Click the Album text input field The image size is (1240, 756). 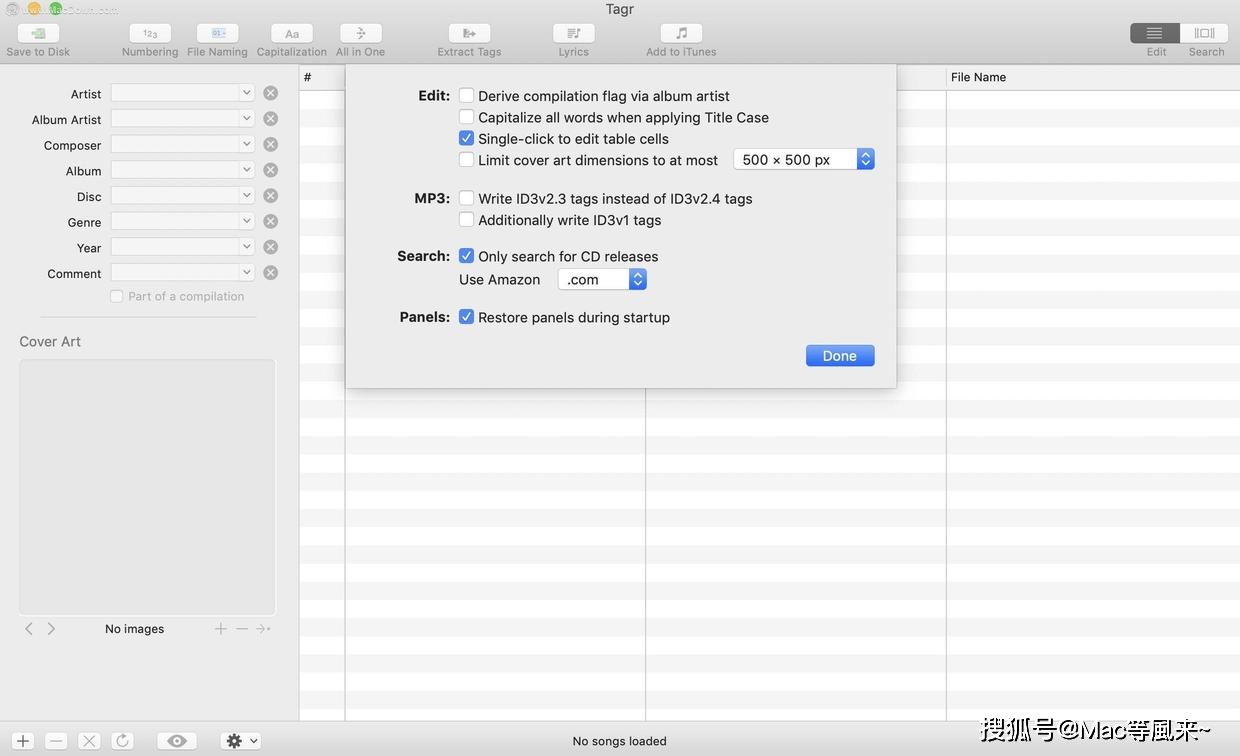click(x=175, y=170)
